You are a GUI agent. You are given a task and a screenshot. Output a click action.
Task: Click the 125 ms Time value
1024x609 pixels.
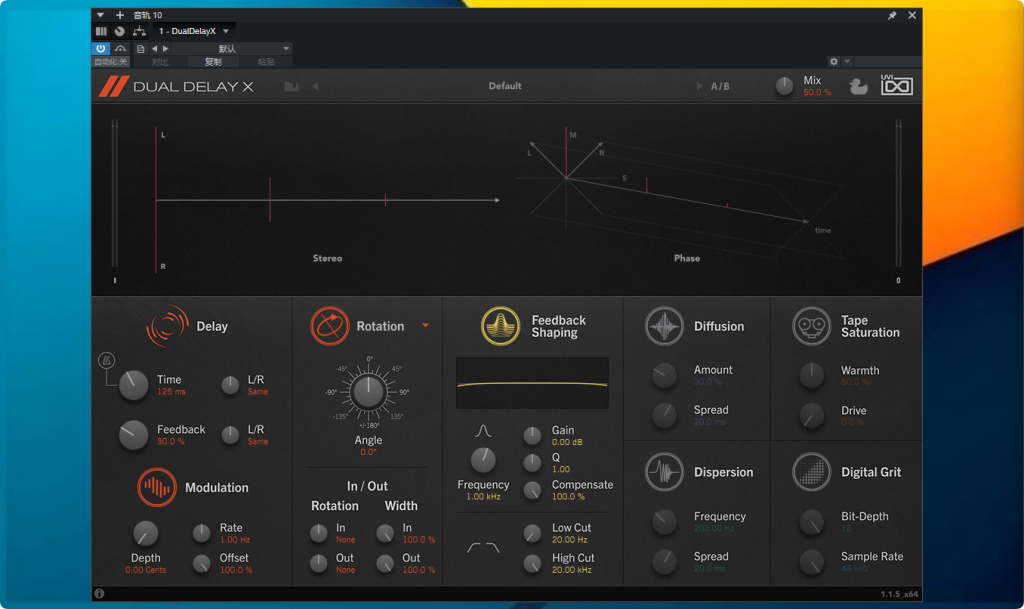[171, 392]
